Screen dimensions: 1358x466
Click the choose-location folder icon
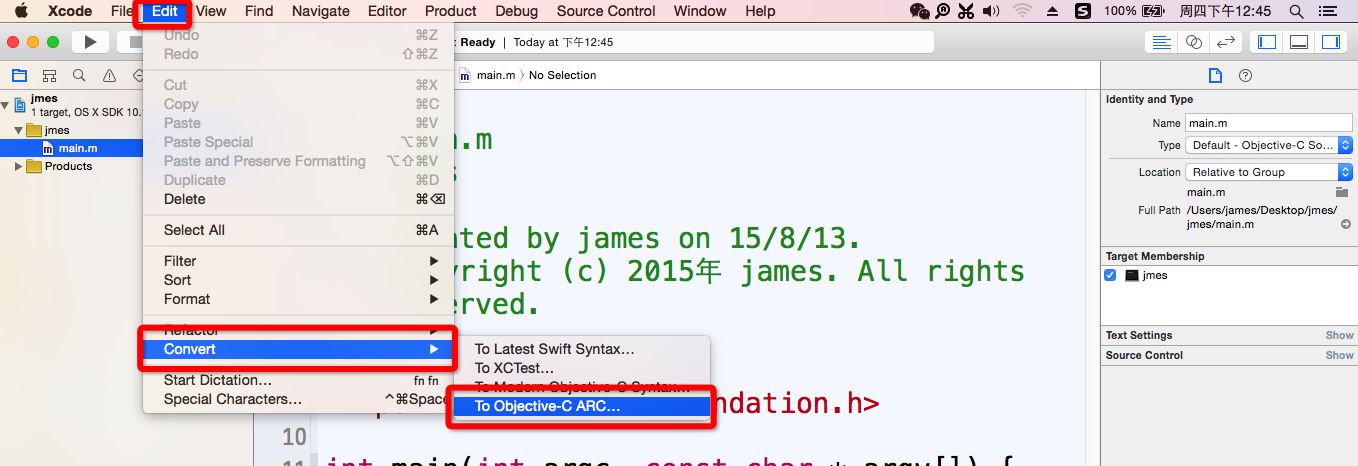[1342, 192]
